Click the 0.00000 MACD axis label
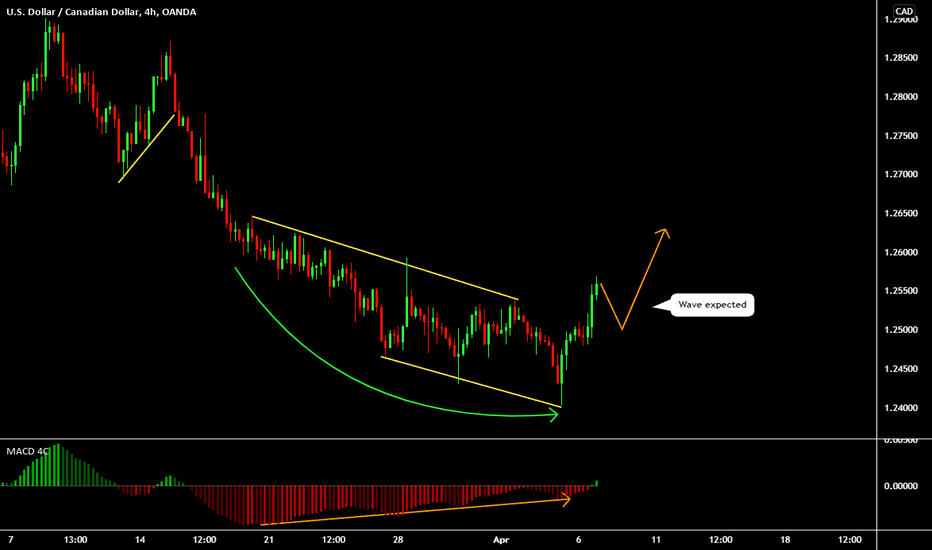The image size is (932, 550). [901, 486]
